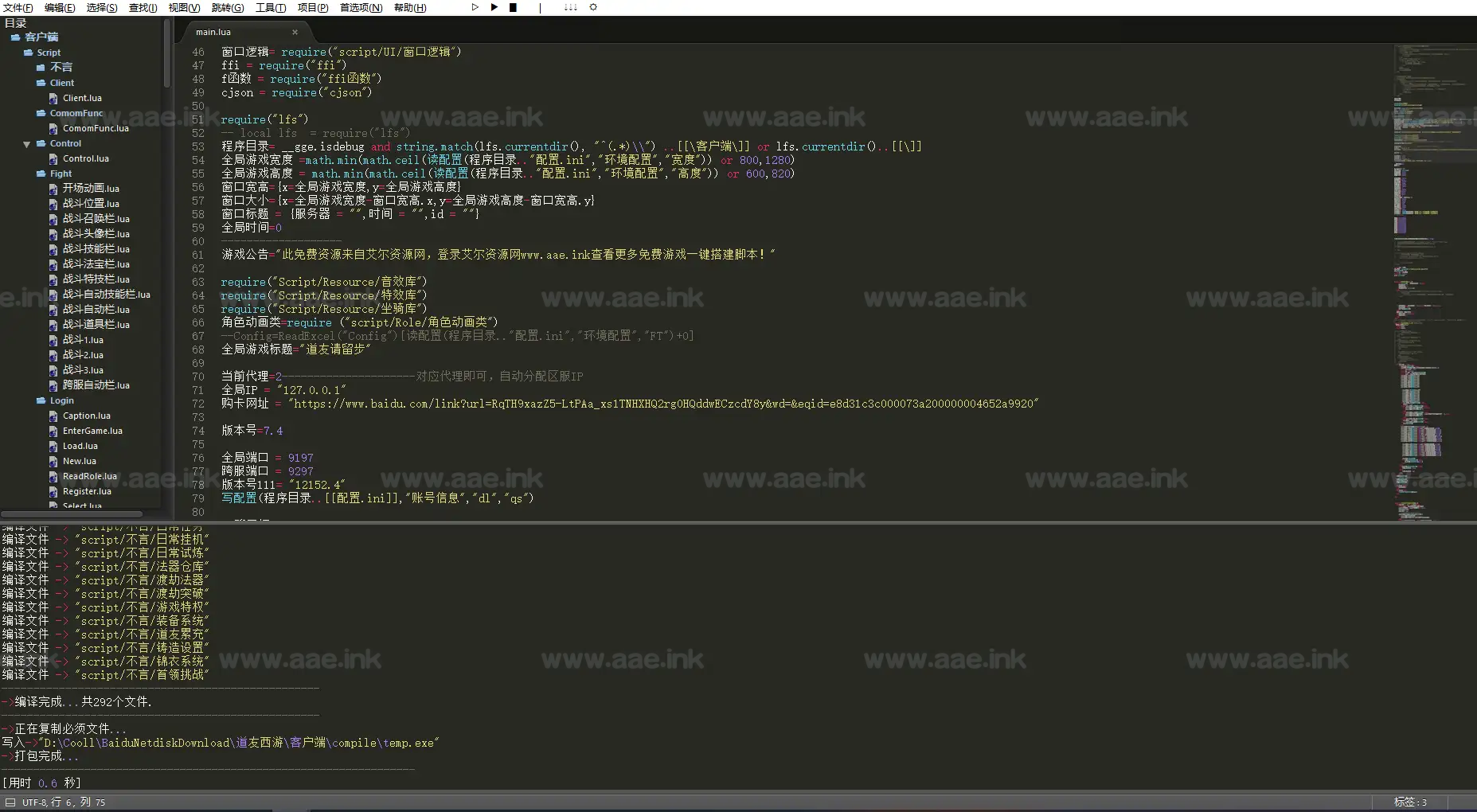Viewport: 1477px width, 812px height.
Task: Open 战斗头像栏.lua in the tree
Action: (x=96, y=234)
